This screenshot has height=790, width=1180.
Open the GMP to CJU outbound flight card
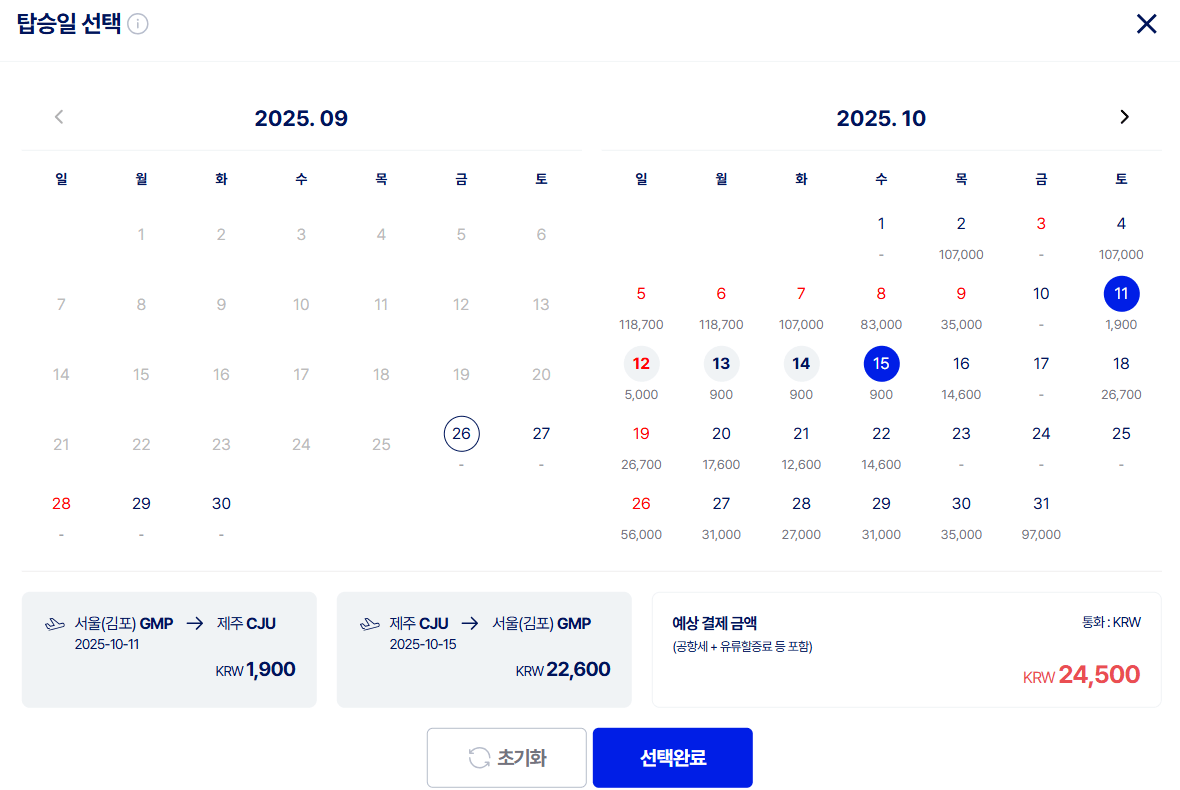(x=169, y=650)
